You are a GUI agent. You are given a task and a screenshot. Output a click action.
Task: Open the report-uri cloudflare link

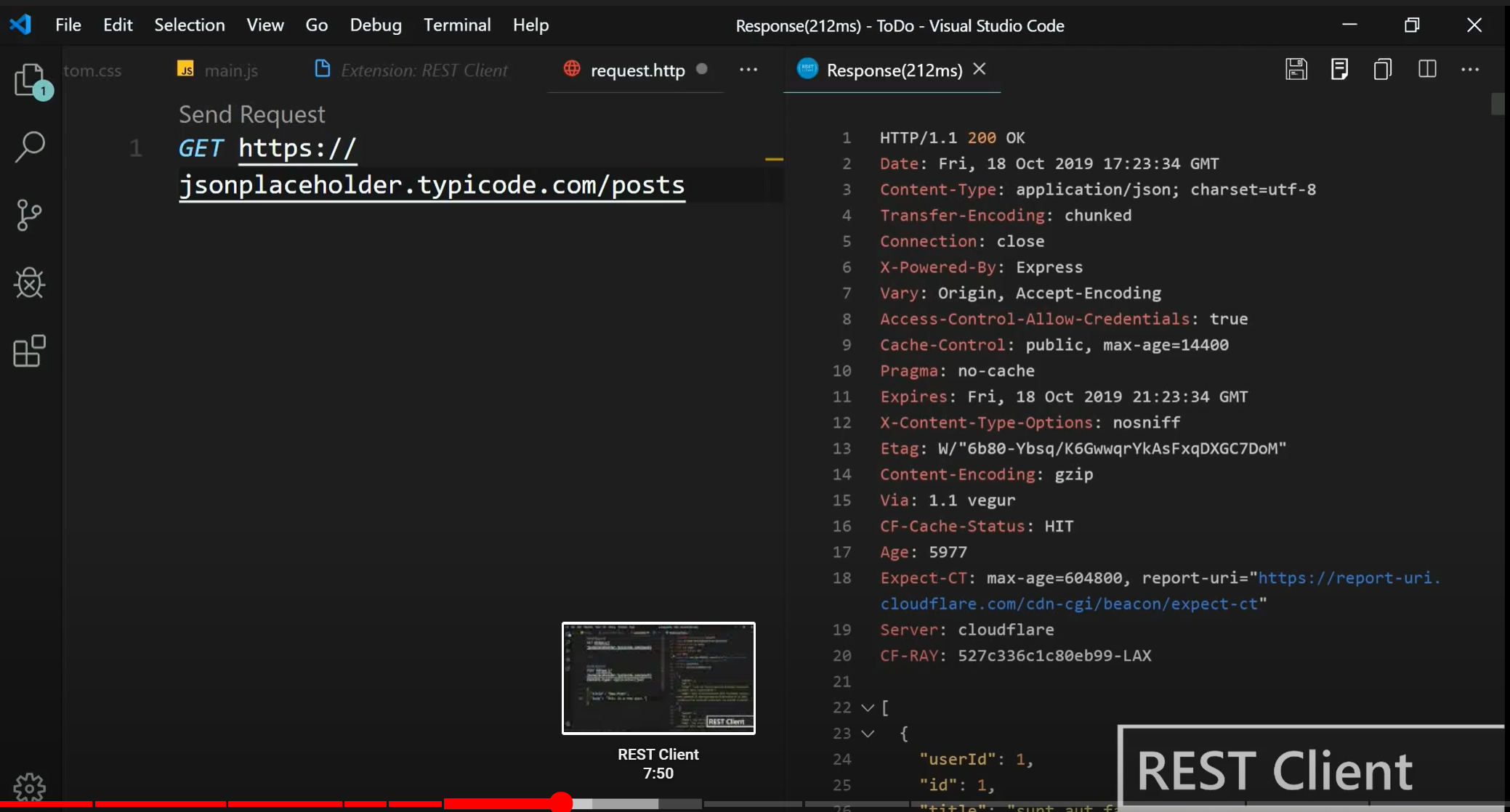(1348, 578)
